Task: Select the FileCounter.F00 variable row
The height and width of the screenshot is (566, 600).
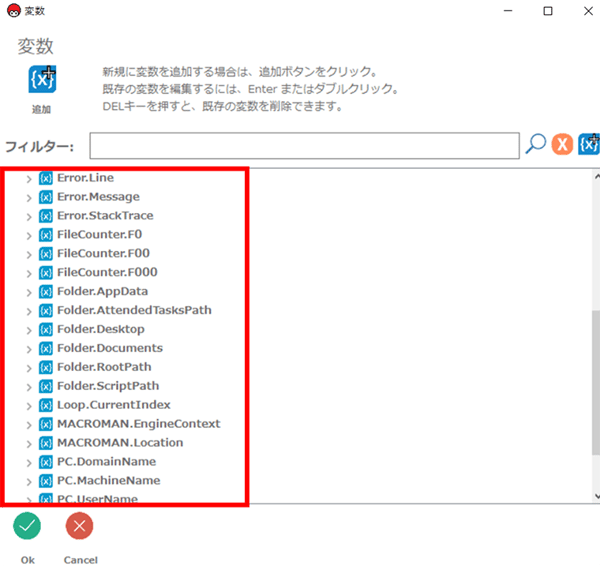Action: tap(103, 253)
